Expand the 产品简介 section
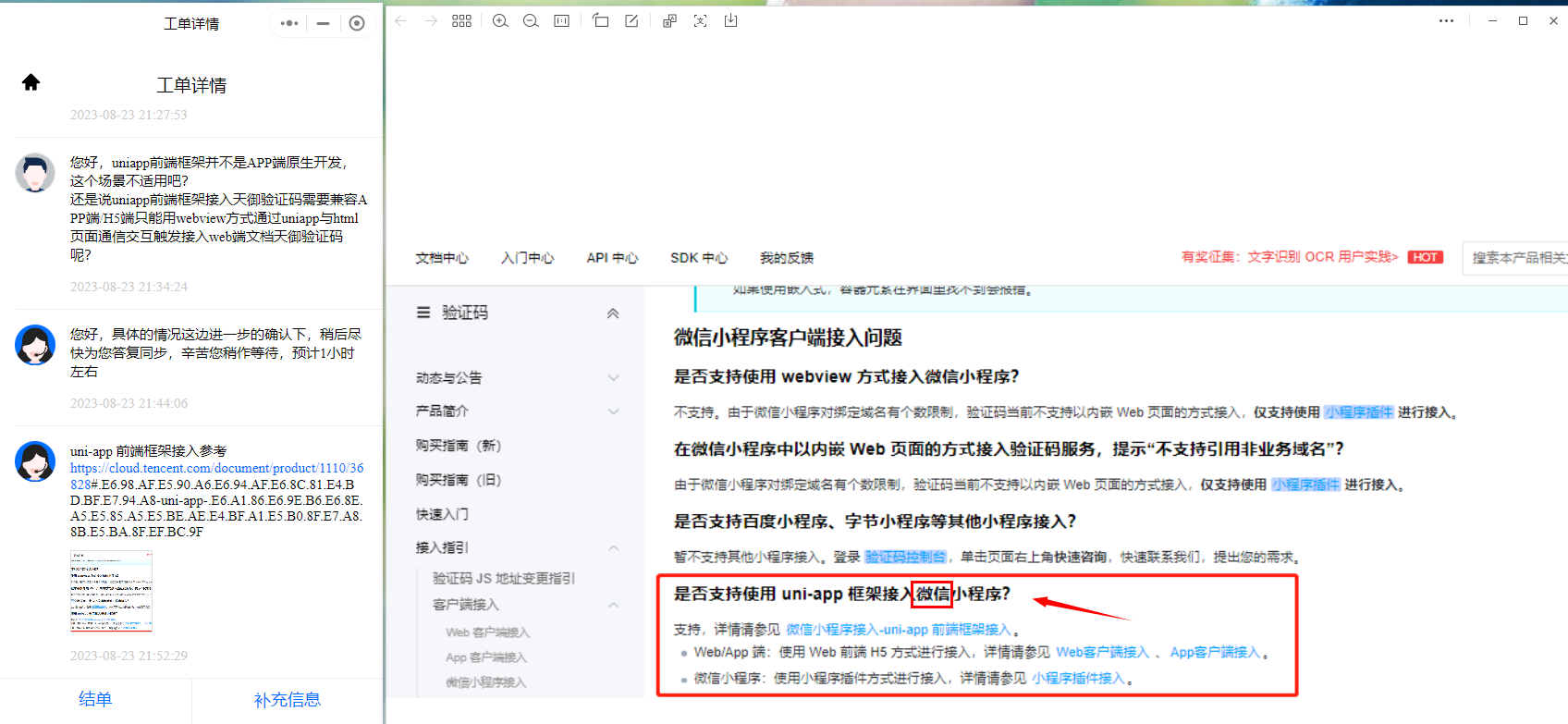 [613, 411]
